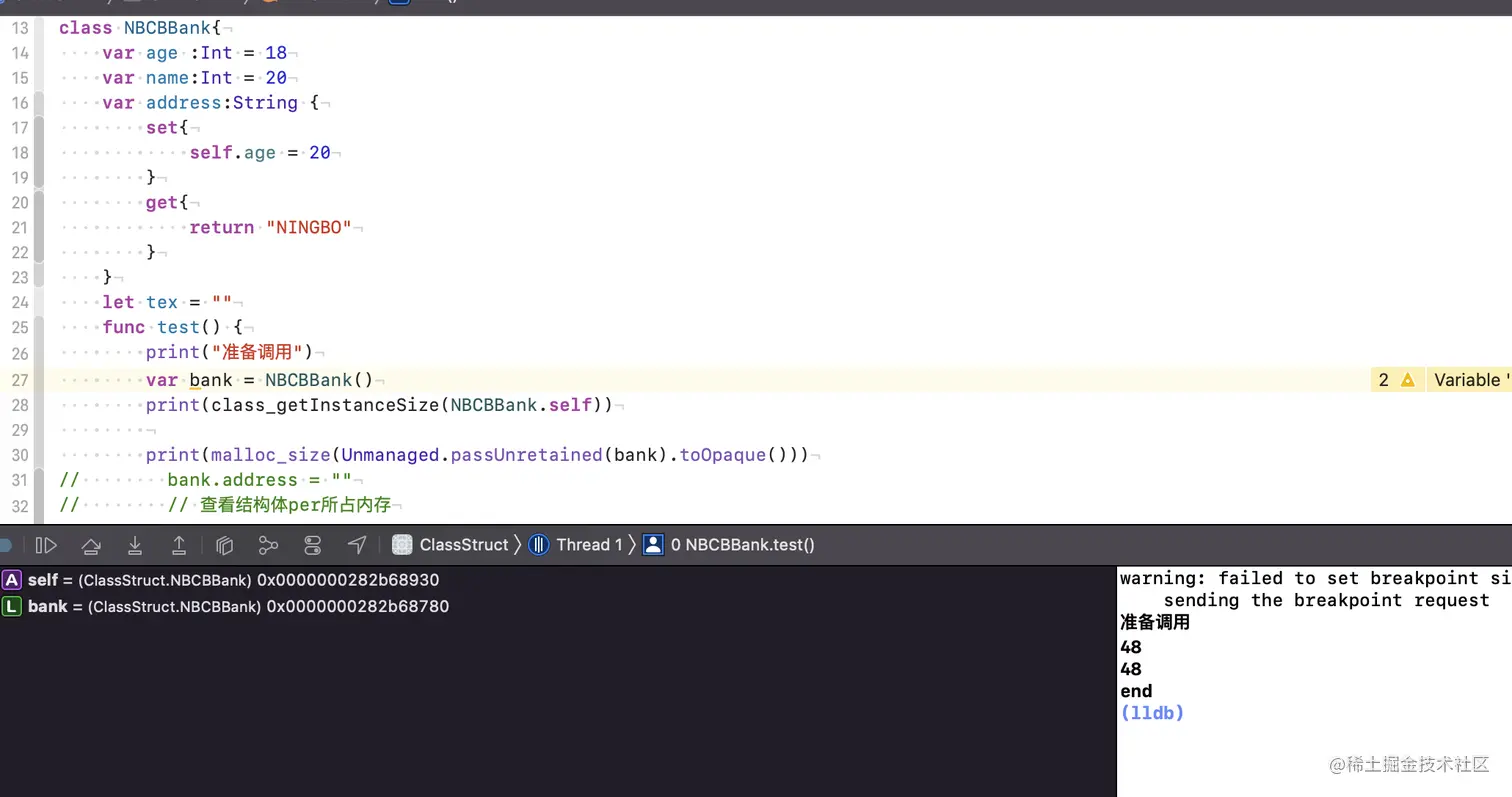Click 'name' variable on line 15
The width and height of the screenshot is (1512, 797).
point(167,78)
